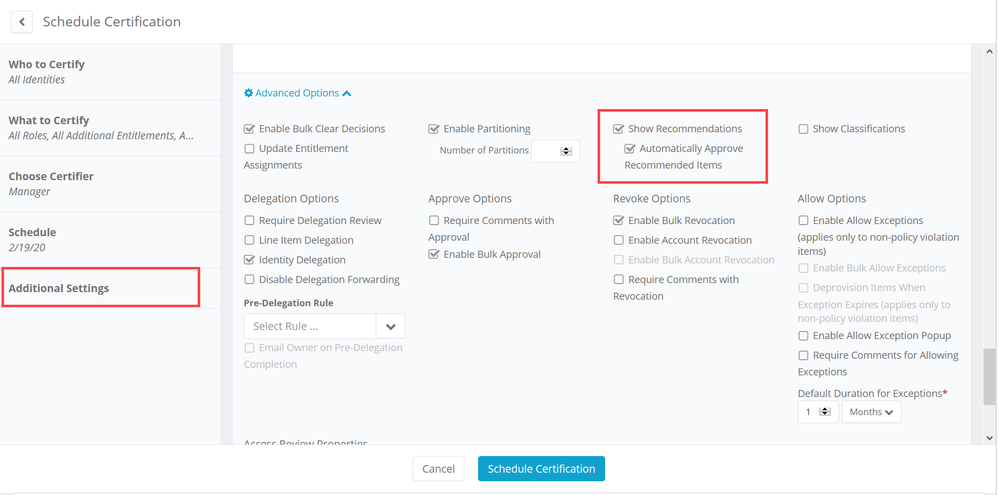Open the Months duration dropdown
The height and width of the screenshot is (495, 999).
pyautogui.click(x=871, y=412)
